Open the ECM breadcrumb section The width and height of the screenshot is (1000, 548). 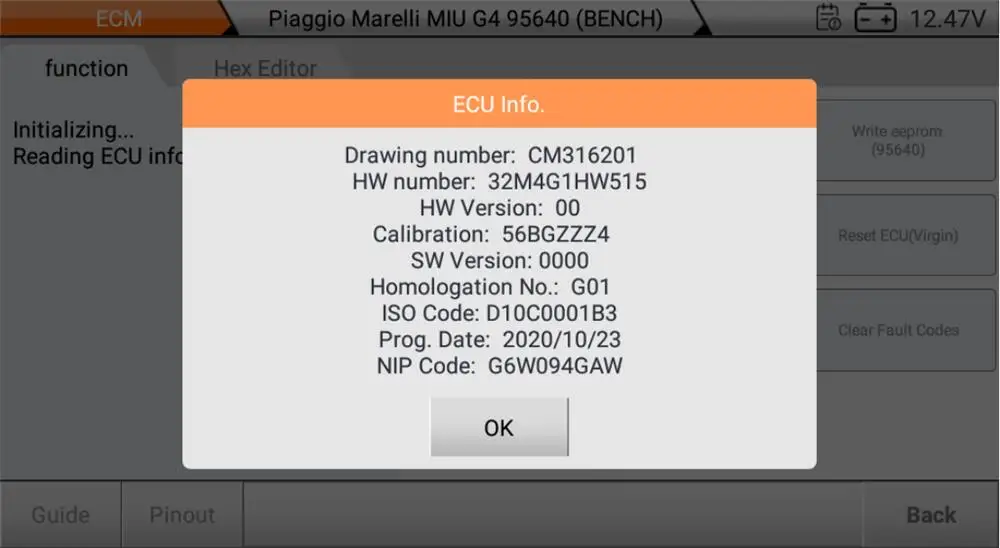coord(119,19)
